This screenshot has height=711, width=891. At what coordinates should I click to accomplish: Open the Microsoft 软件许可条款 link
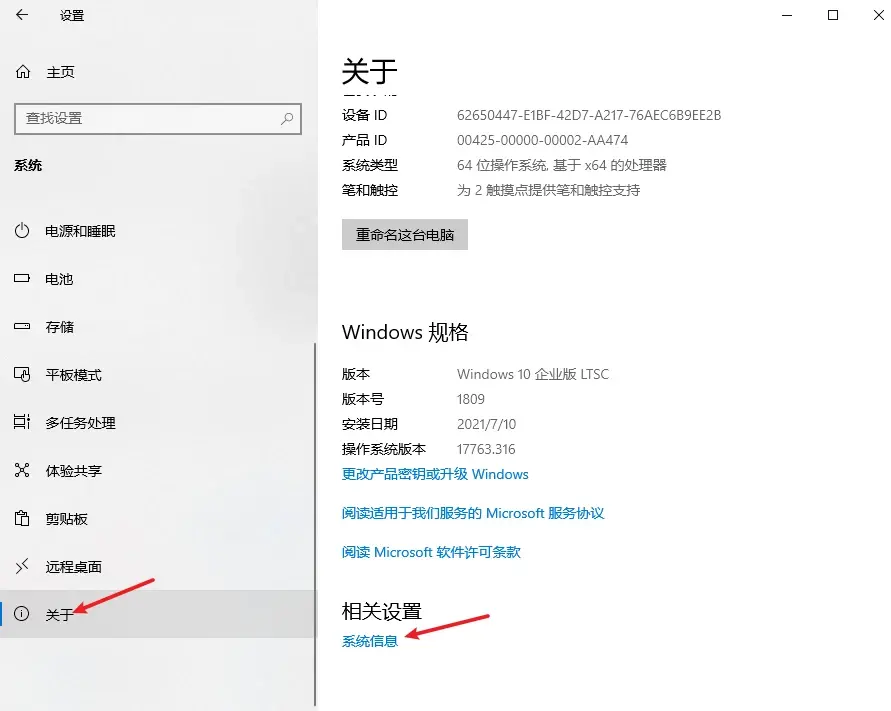point(430,551)
